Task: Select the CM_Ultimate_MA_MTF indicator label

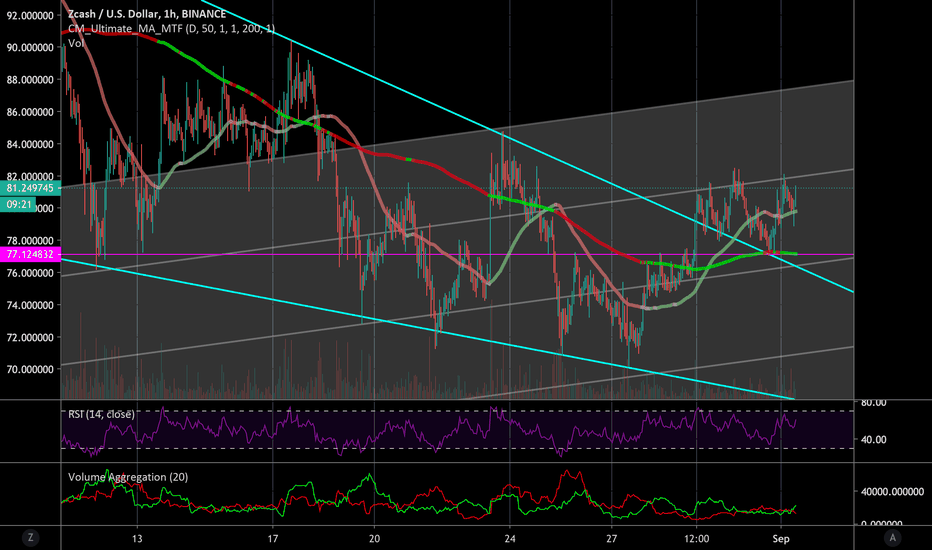Action: tap(172, 29)
